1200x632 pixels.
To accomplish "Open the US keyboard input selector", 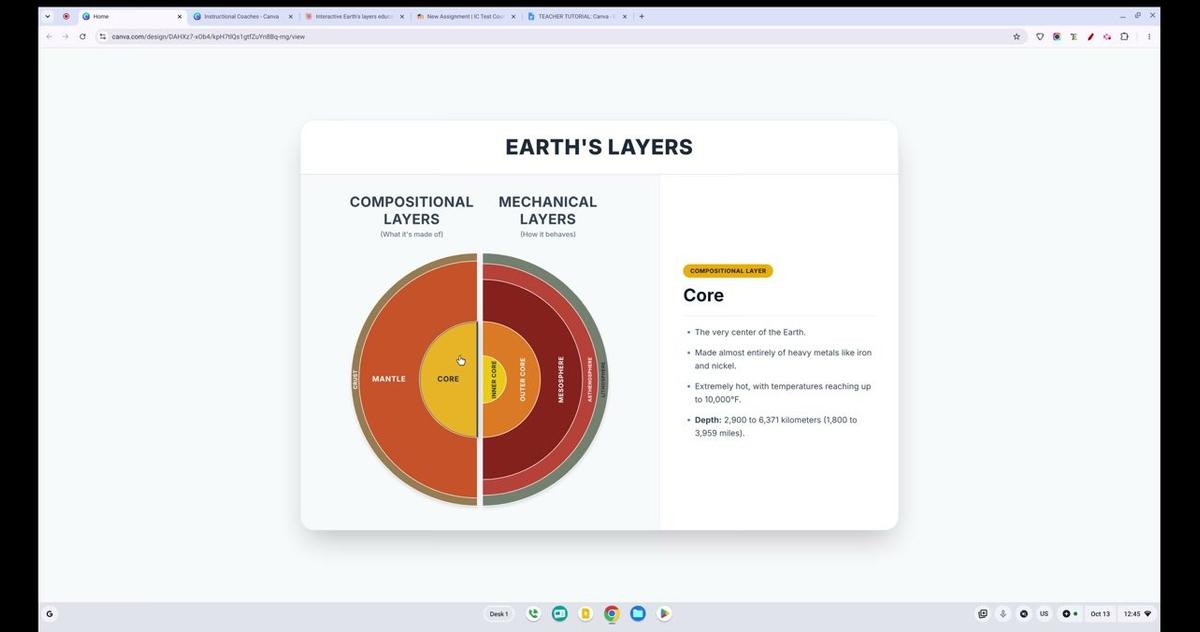I will 1044,614.
